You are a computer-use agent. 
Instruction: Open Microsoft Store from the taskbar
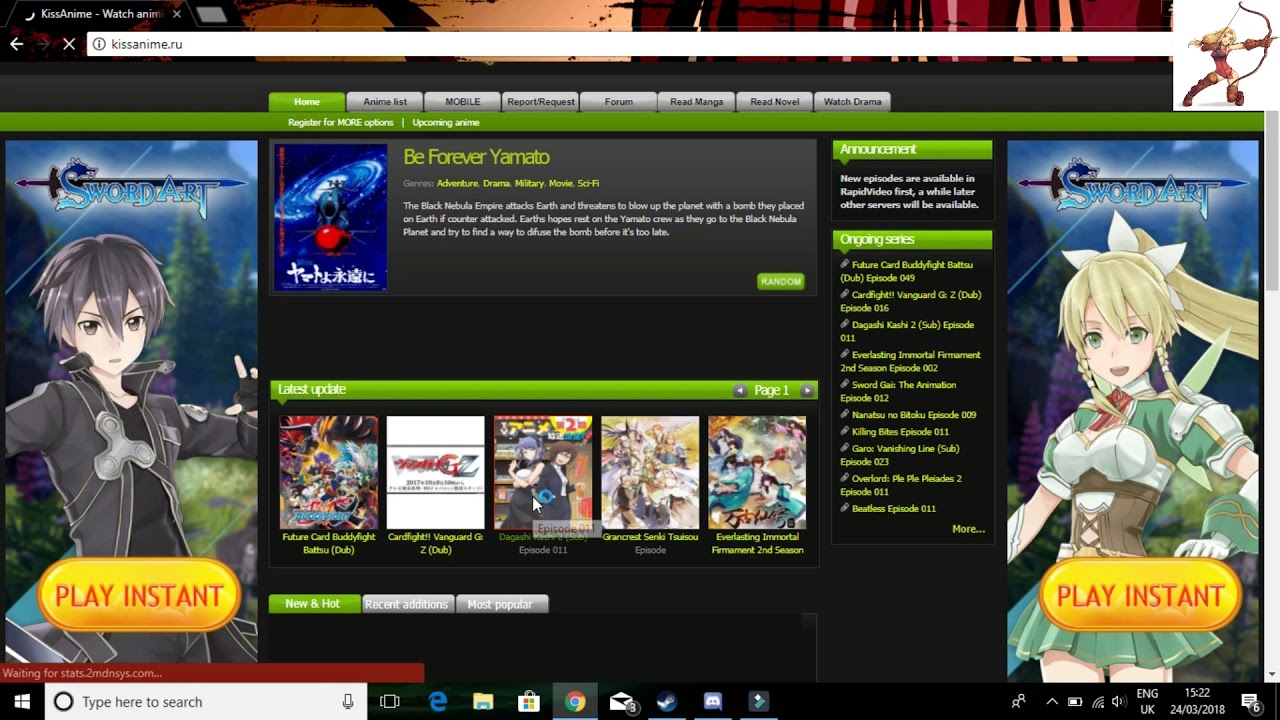tap(529, 702)
